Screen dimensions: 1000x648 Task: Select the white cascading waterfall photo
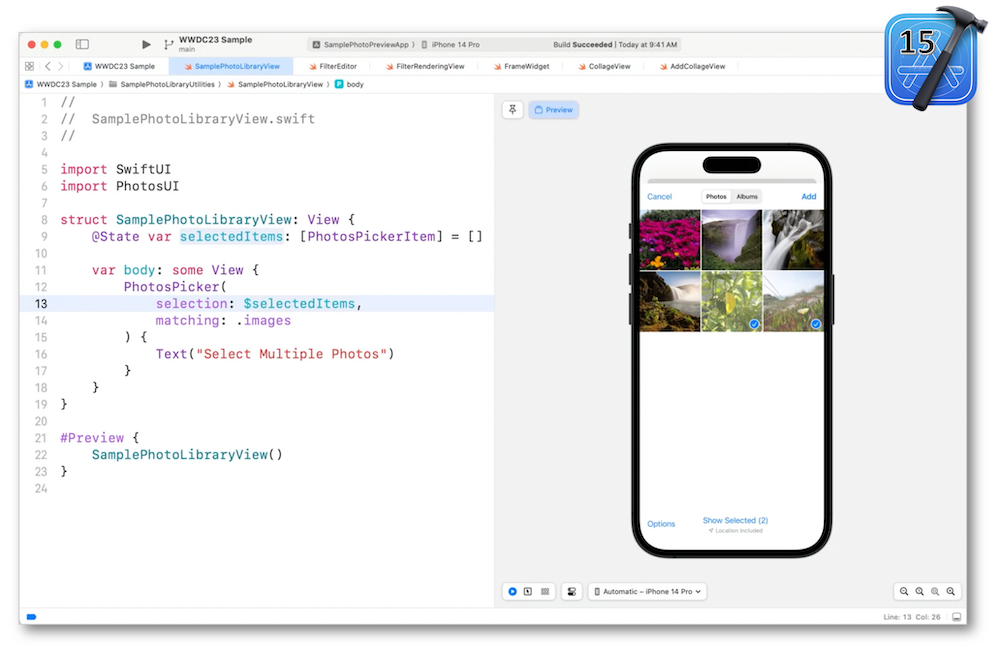[x=793, y=239]
